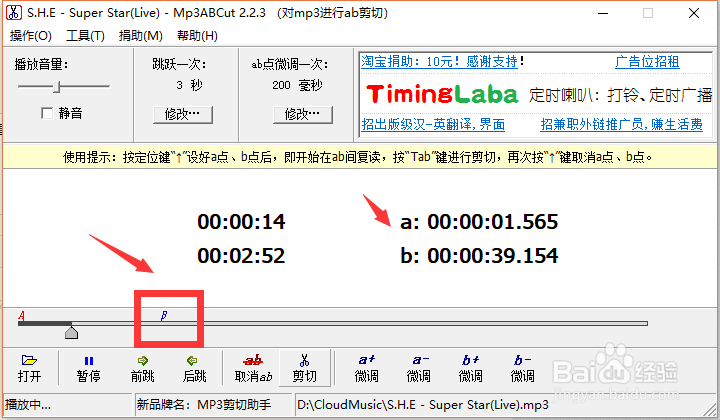The width and height of the screenshot is (720, 420).
Task: Open the 工具(T) menu
Action: click(85, 35)
